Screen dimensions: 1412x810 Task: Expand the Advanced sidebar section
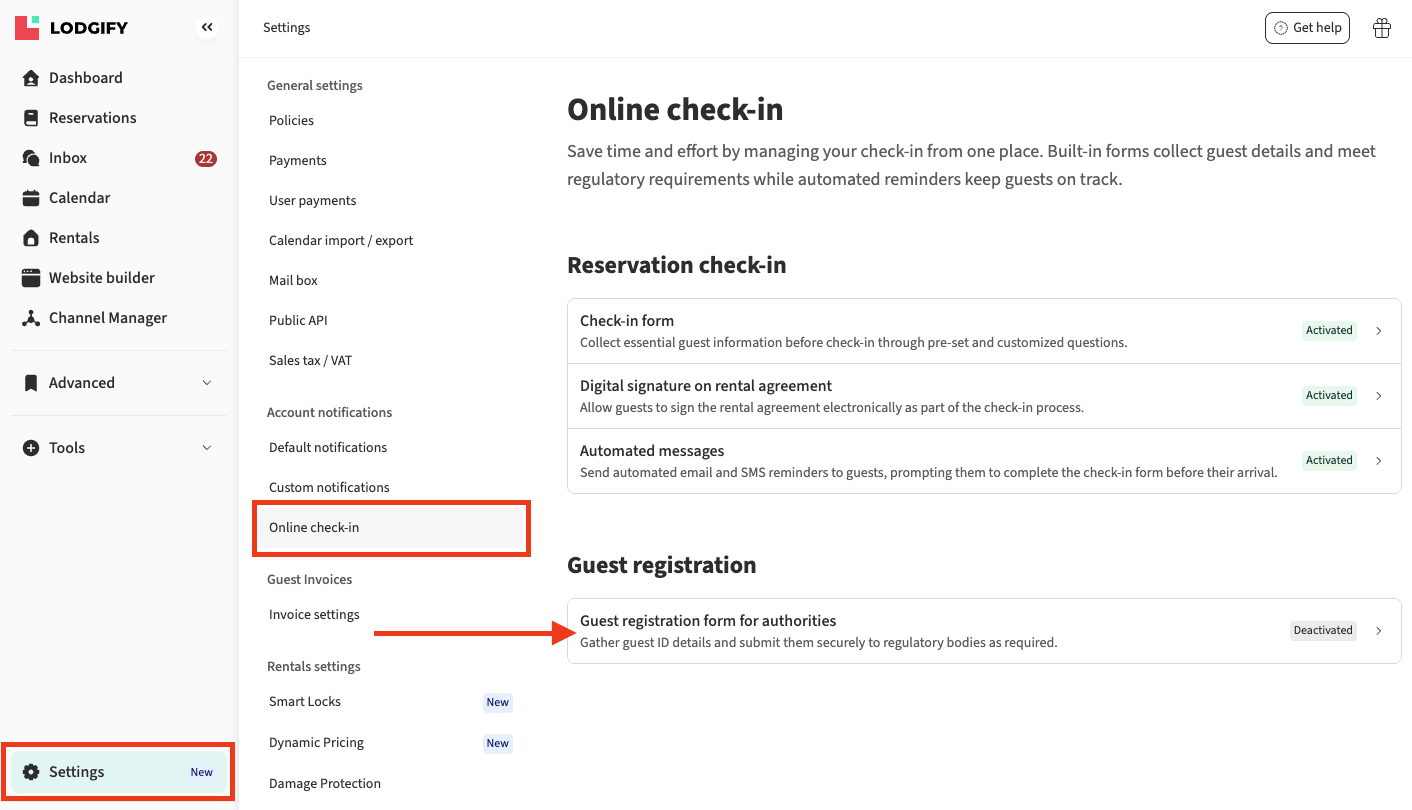tap(207, 383)
